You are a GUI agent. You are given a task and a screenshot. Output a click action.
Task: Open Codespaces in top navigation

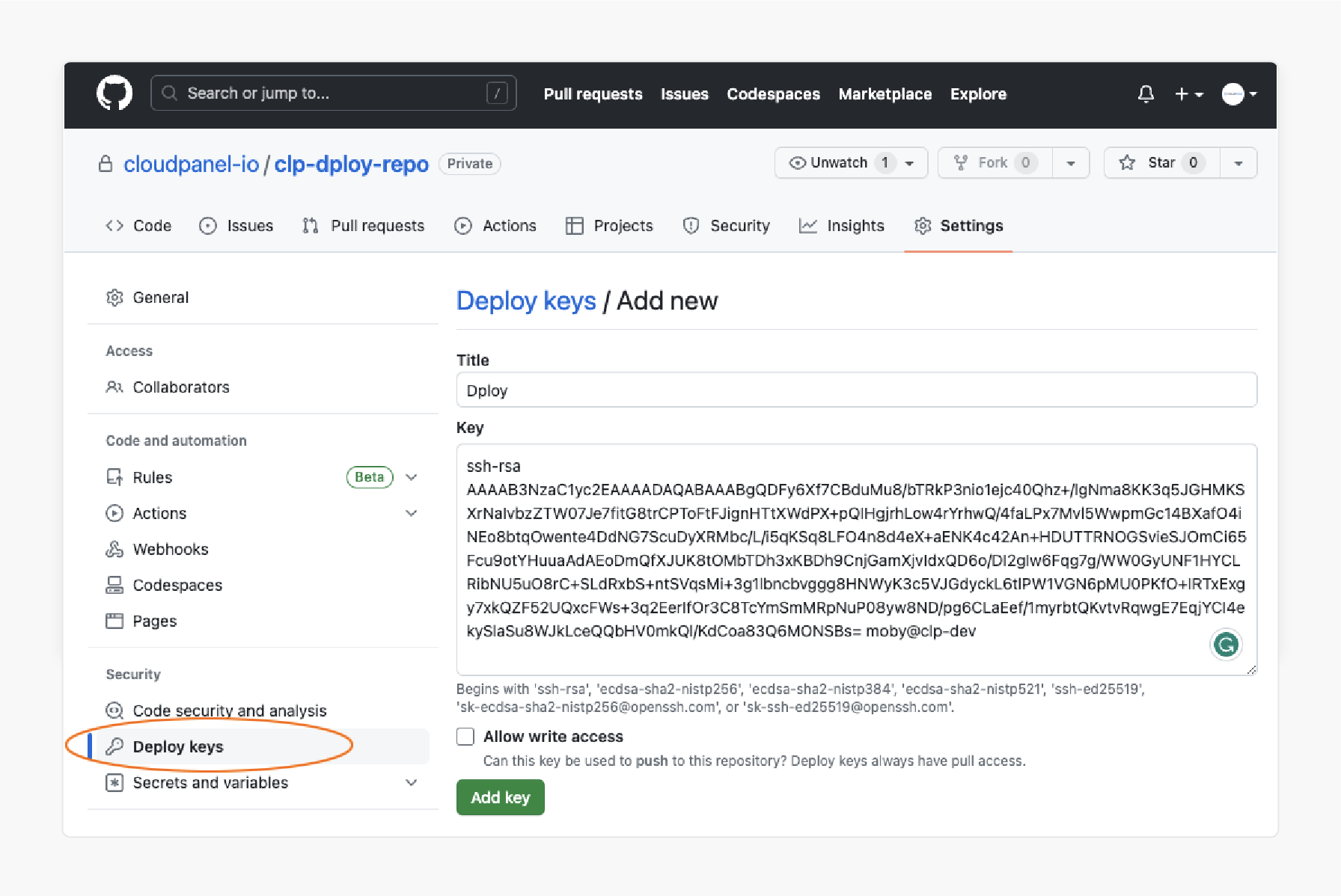click(773, 94)
